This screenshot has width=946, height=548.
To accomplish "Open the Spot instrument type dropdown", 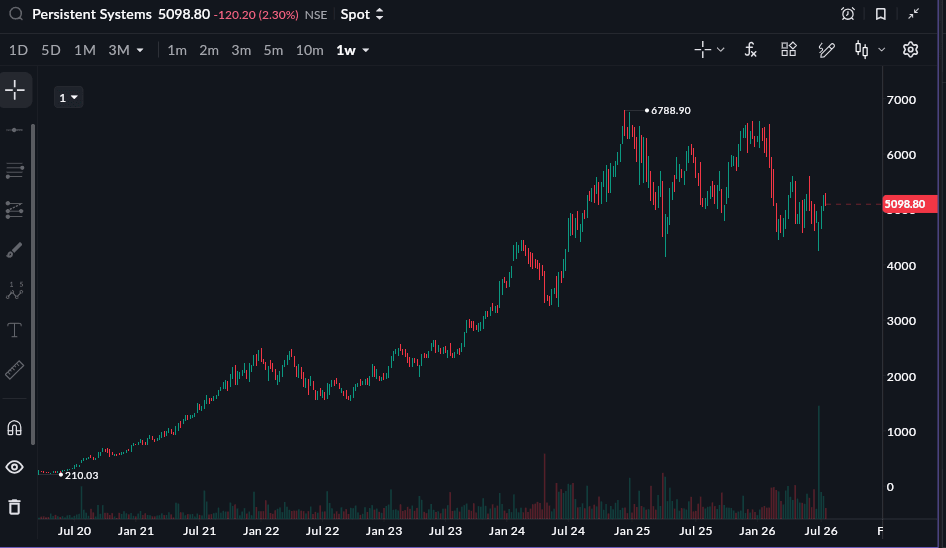I will [x=362, y=14].
